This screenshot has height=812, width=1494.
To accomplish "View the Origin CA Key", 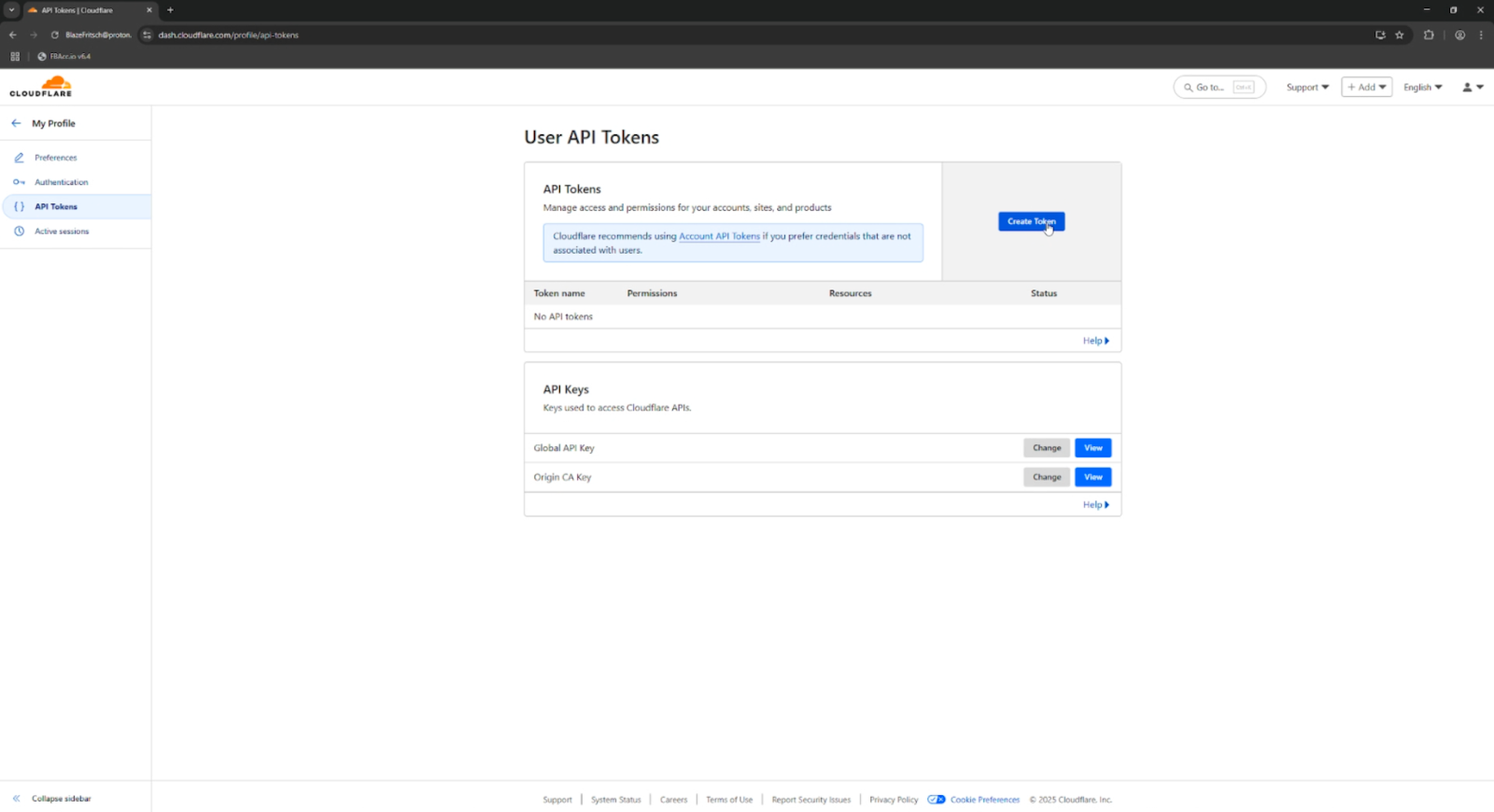I will tap(1092, 477).
